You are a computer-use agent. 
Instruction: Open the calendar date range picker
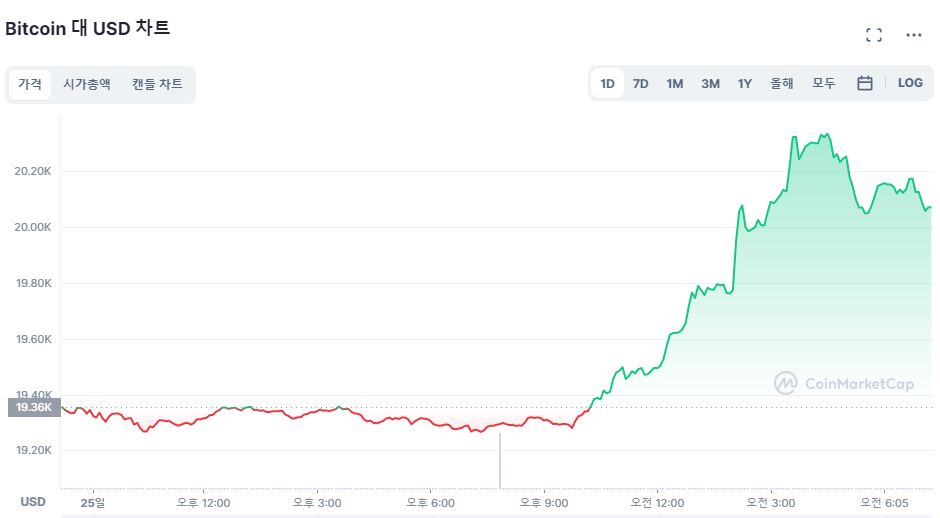(865, 83)
